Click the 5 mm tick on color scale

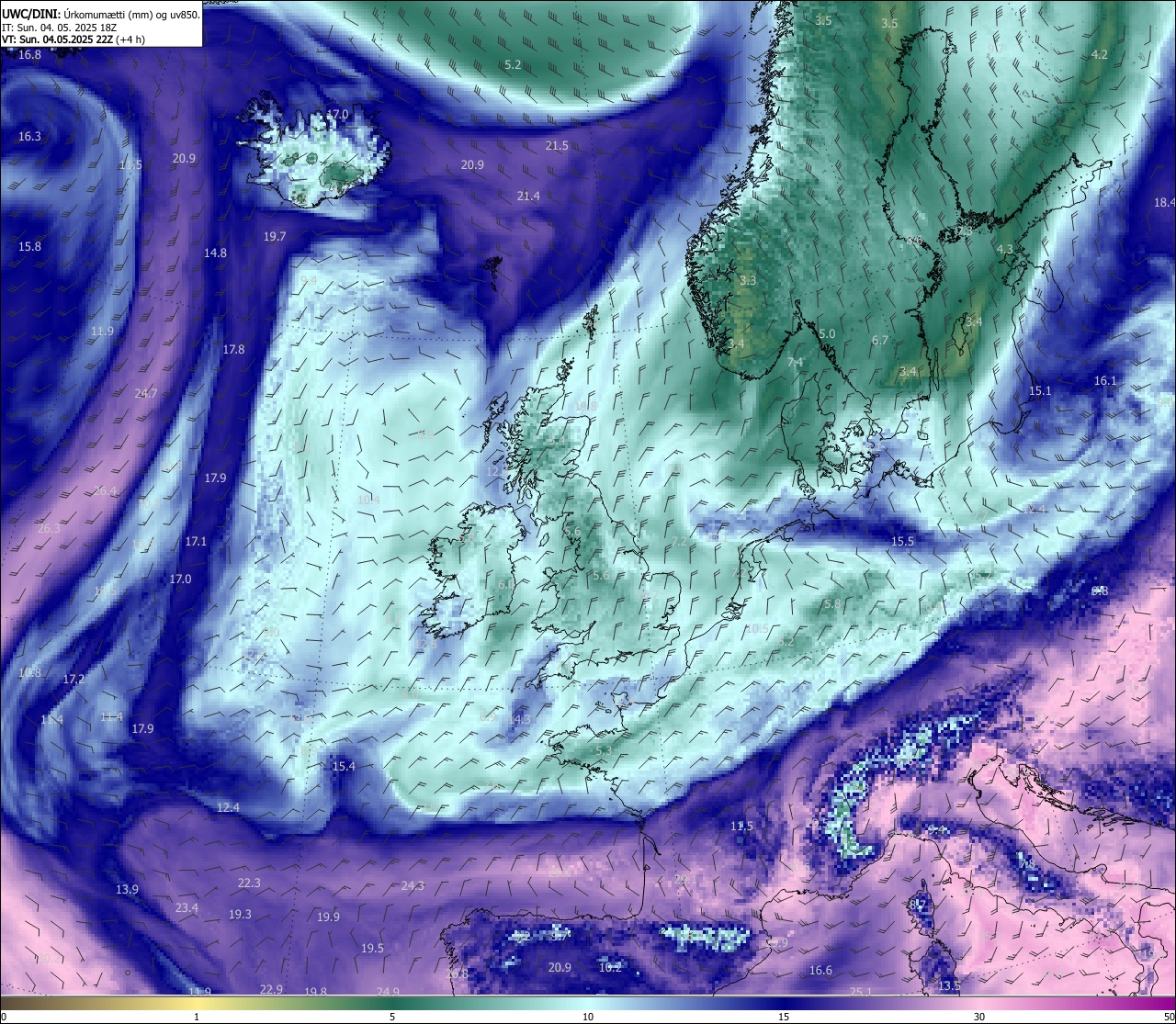[392, 1017]
